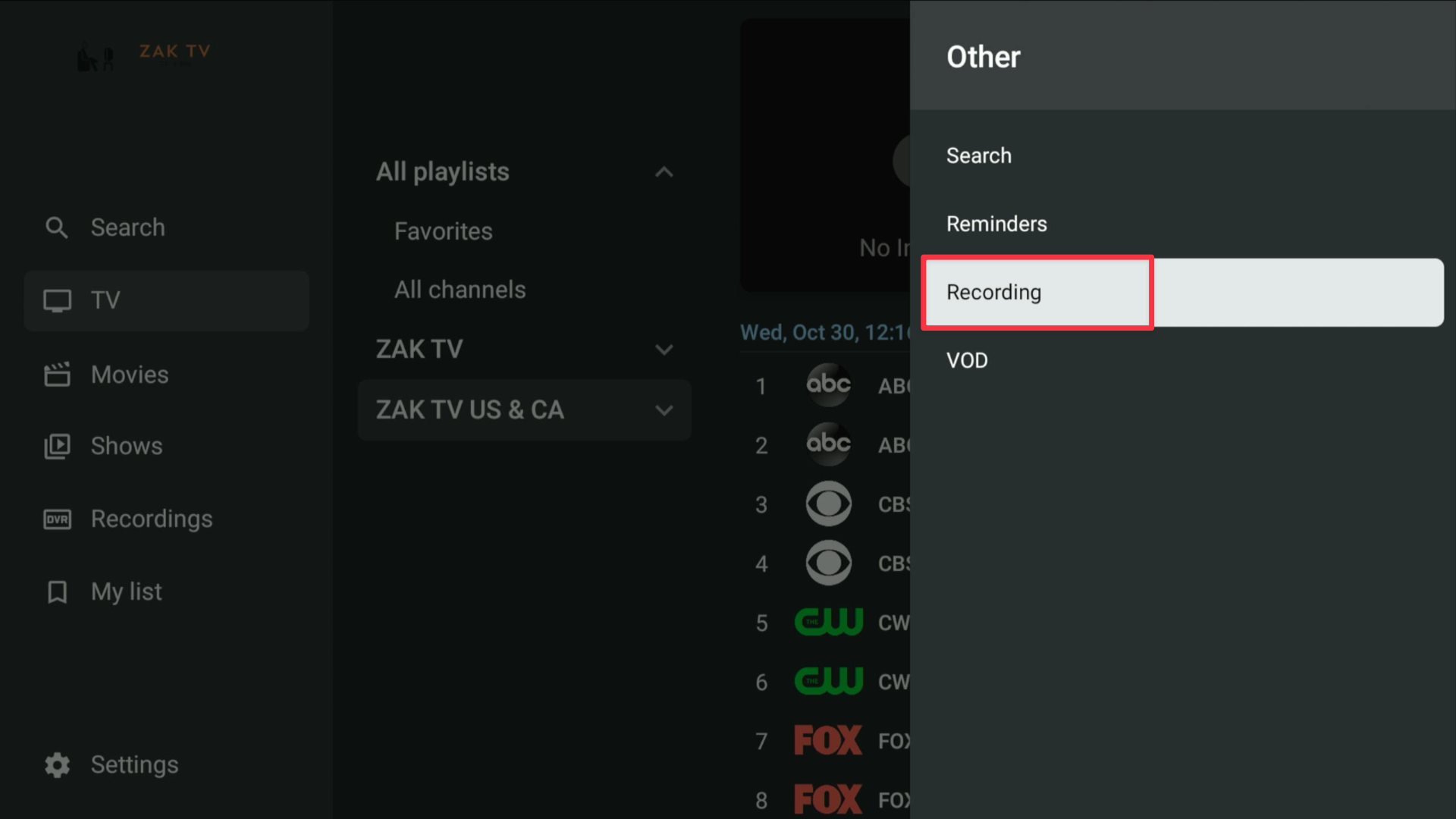This screenshot has height=819, width=1456.
Task: Choose VOD in the Other menu
Action: (967, 361)
